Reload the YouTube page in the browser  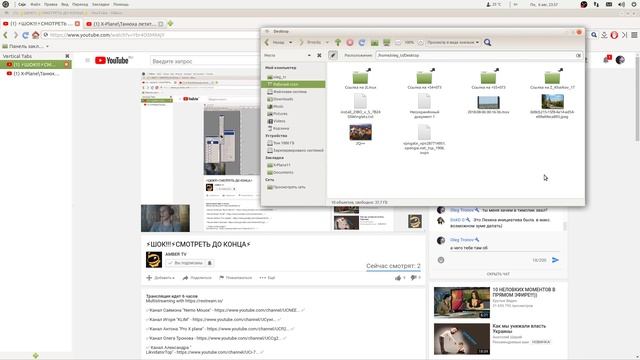point(25,35)
